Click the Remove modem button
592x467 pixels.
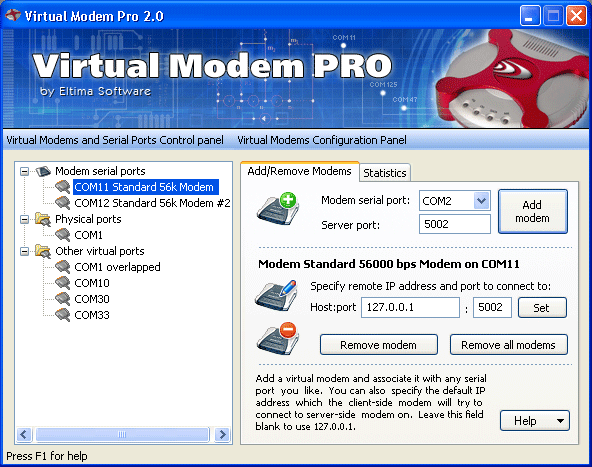(x=379, y=345)
